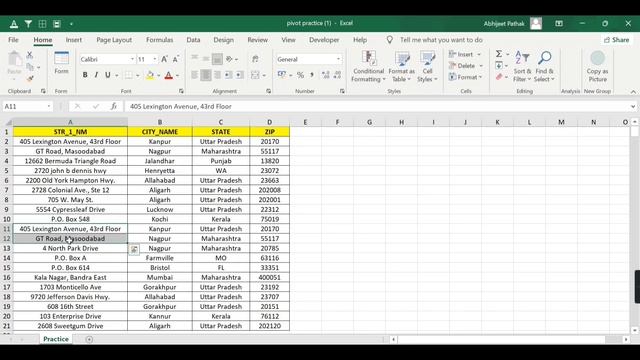640x360 pixels.
Task: Click the Increase Indent icon
Action: click(x=240, y=75)
